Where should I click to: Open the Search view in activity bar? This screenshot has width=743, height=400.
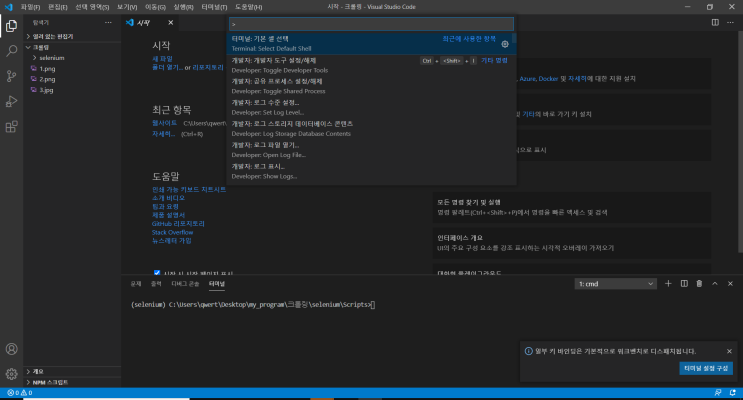coord(11,51)
